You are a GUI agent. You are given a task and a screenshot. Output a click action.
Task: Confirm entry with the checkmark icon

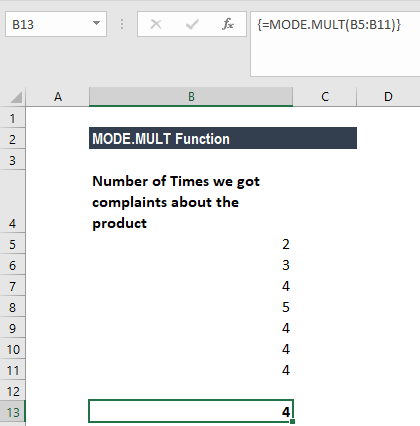192,24
